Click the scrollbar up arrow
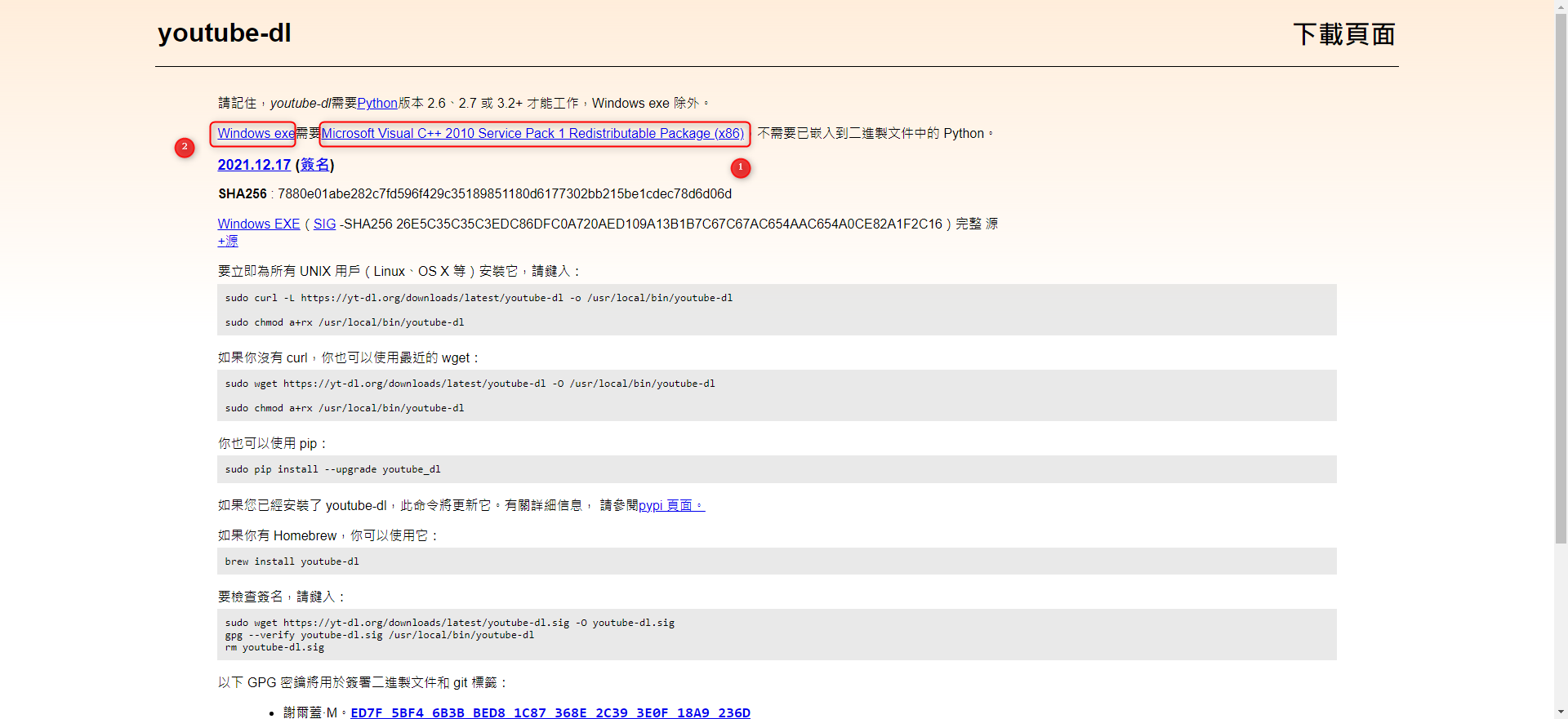1568x719 pixels. pos(1561,7)
